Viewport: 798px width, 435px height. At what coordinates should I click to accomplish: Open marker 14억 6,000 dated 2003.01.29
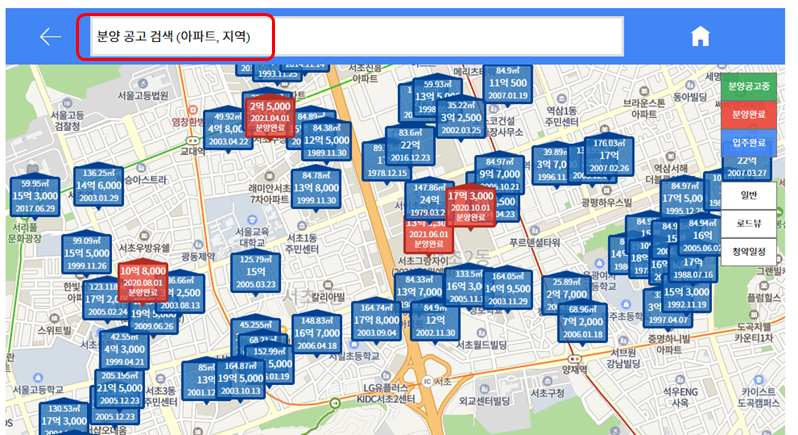coord(98,186)
